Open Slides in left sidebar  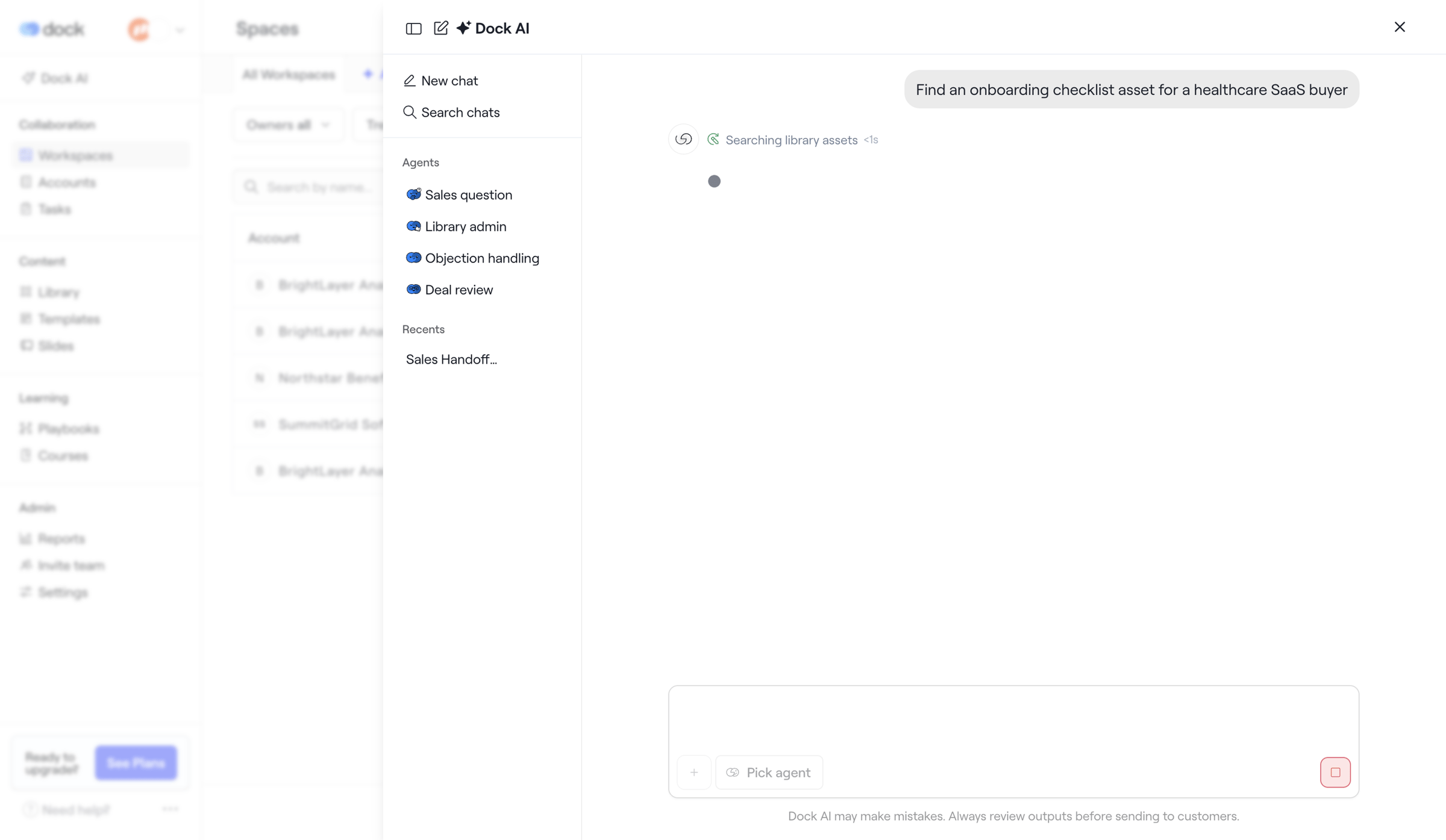tap(55, 346)
